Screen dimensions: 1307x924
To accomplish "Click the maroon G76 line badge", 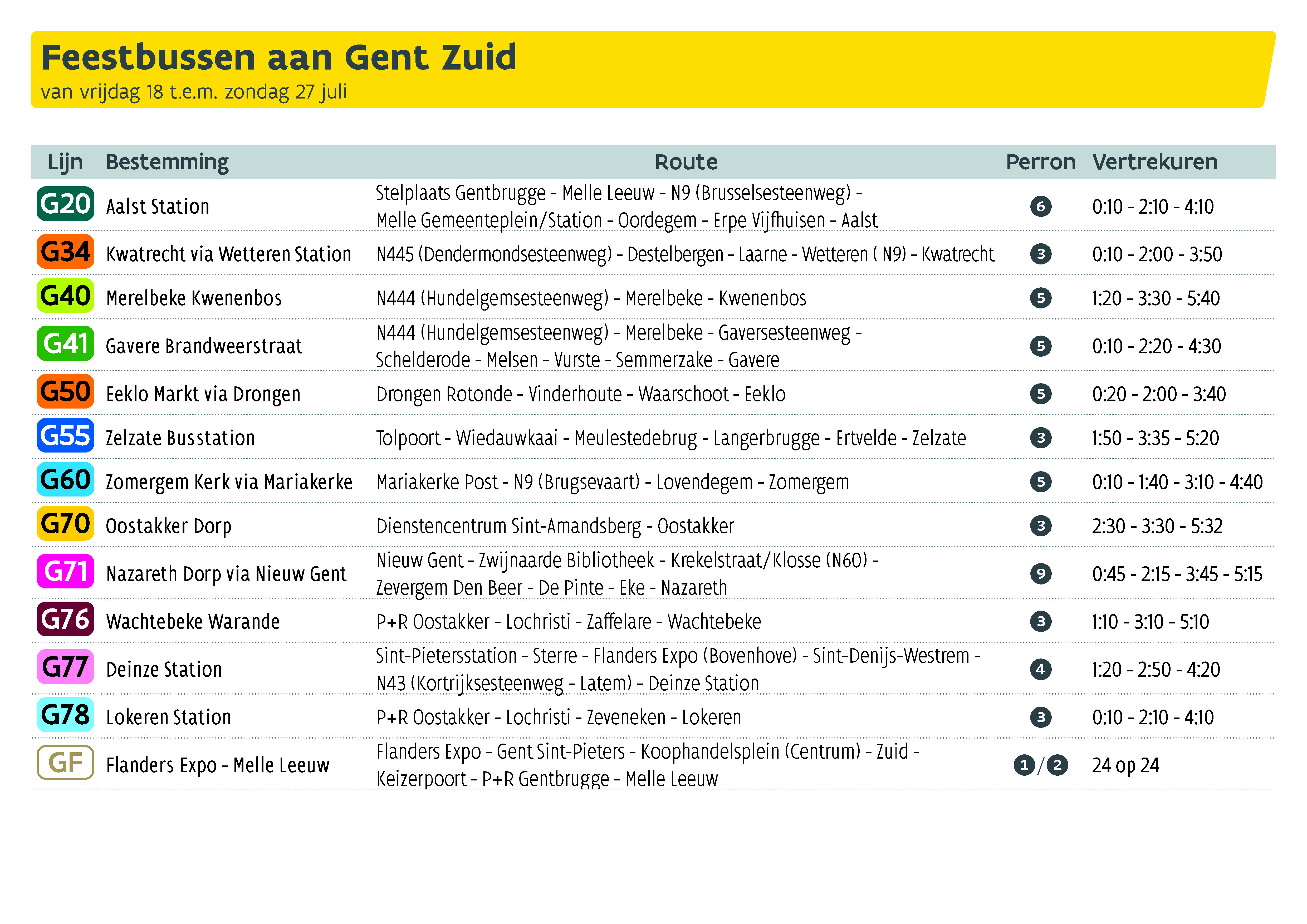I will tap(65, 619).
